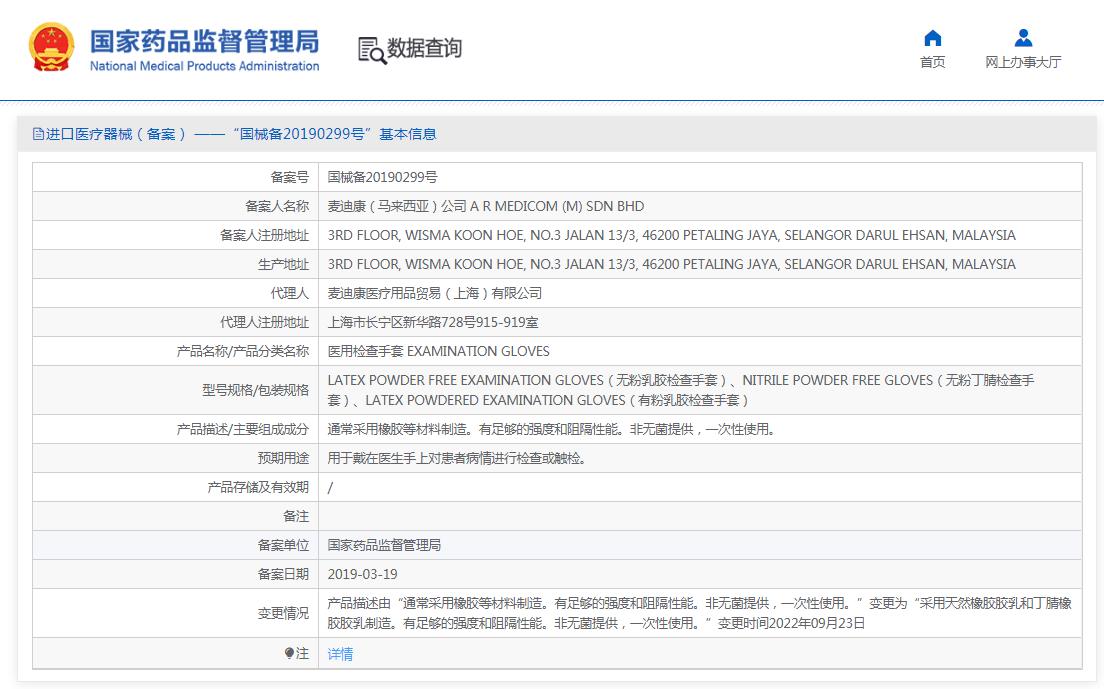
Task: Select 医用检查手套 EXAMINATION GLOVES value
Action: [438, 351]
